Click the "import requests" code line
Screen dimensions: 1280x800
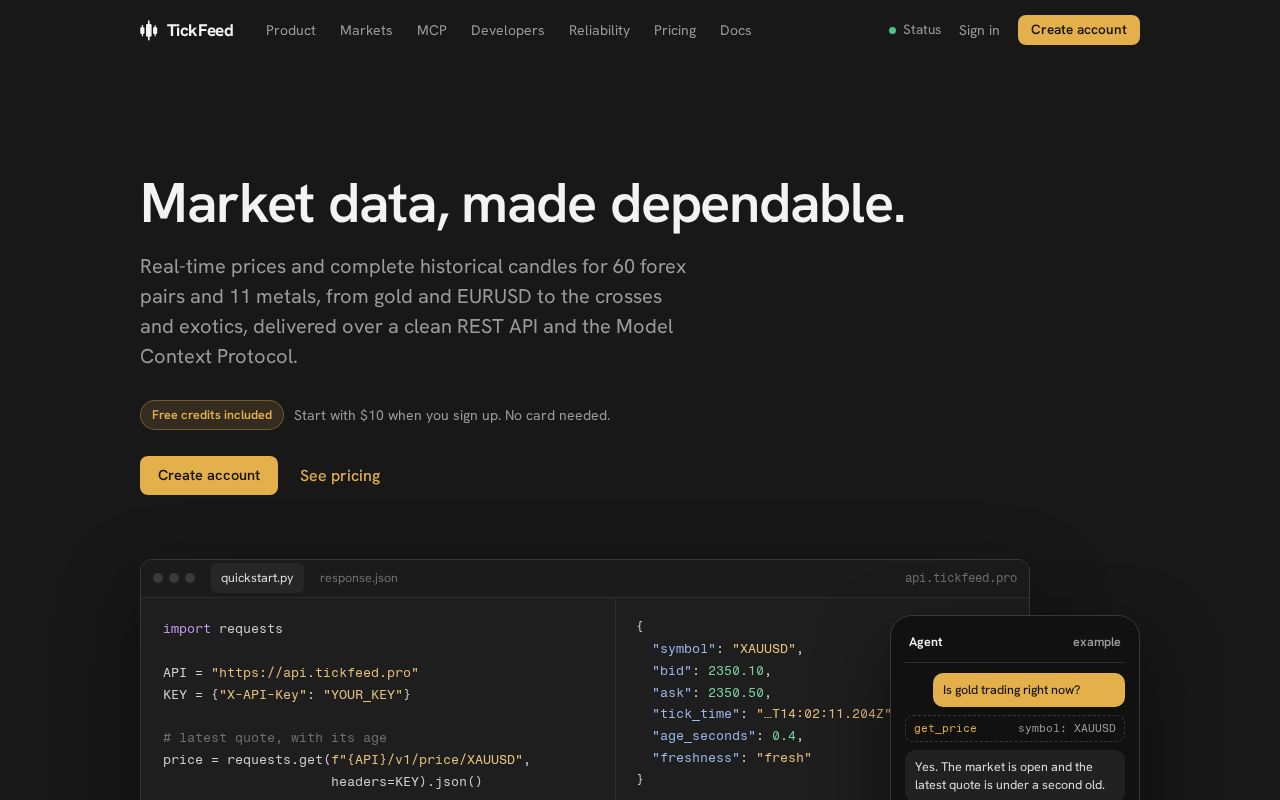[223, 629]
